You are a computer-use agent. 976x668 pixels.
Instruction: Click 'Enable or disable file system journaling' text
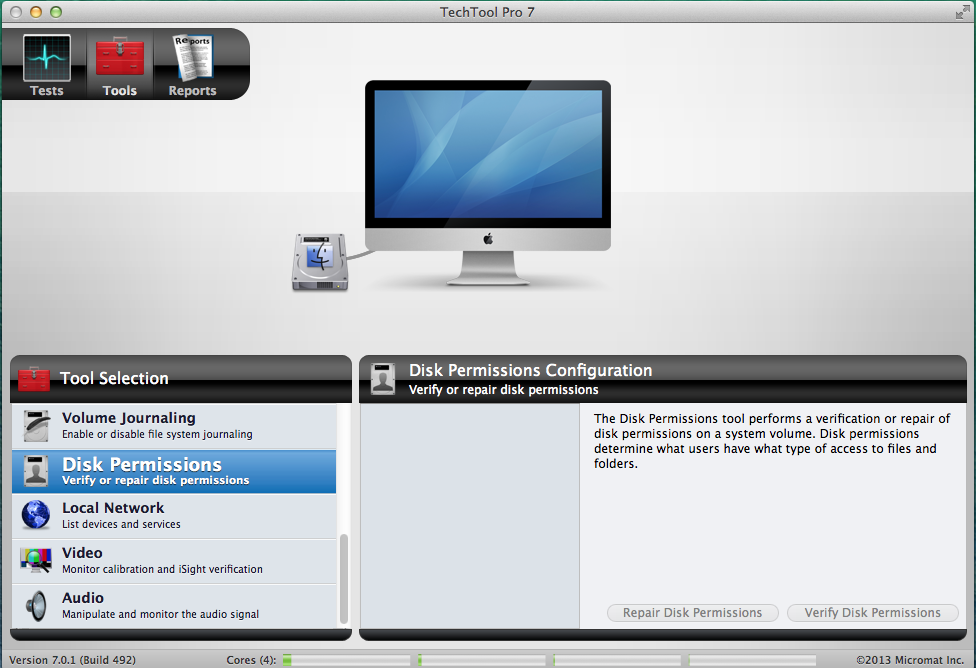point(157,435)
